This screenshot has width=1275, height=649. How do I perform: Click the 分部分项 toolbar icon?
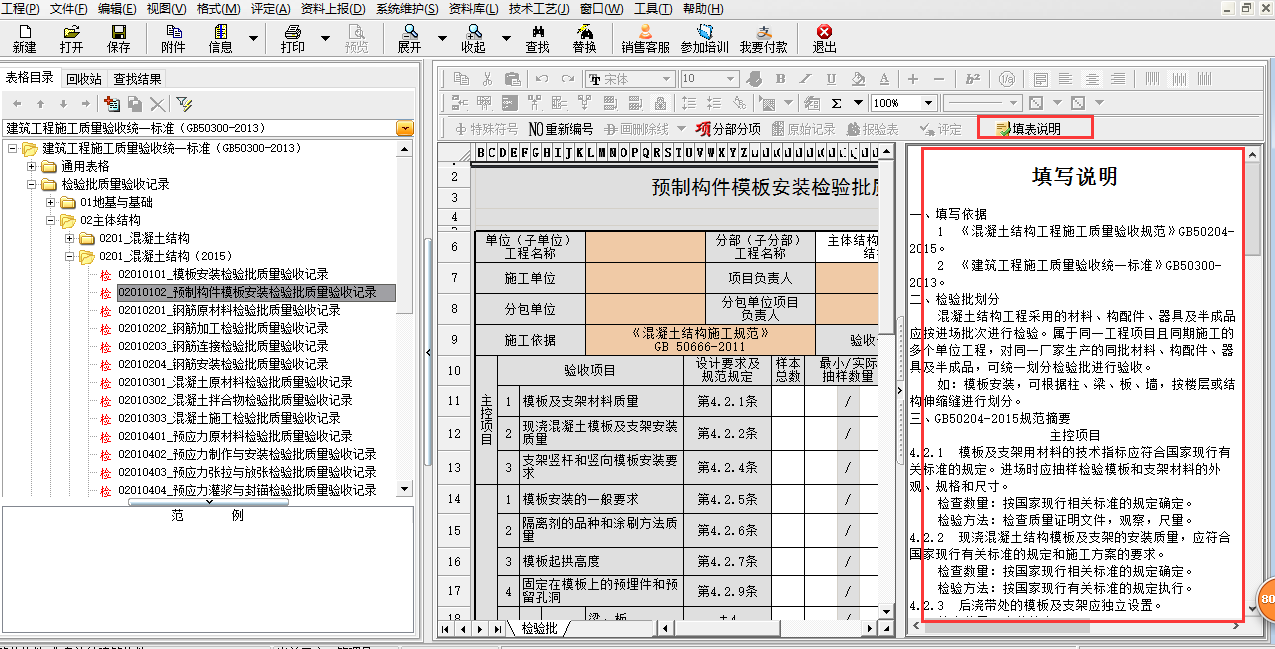pyautogui.click(x=728, y=129)
